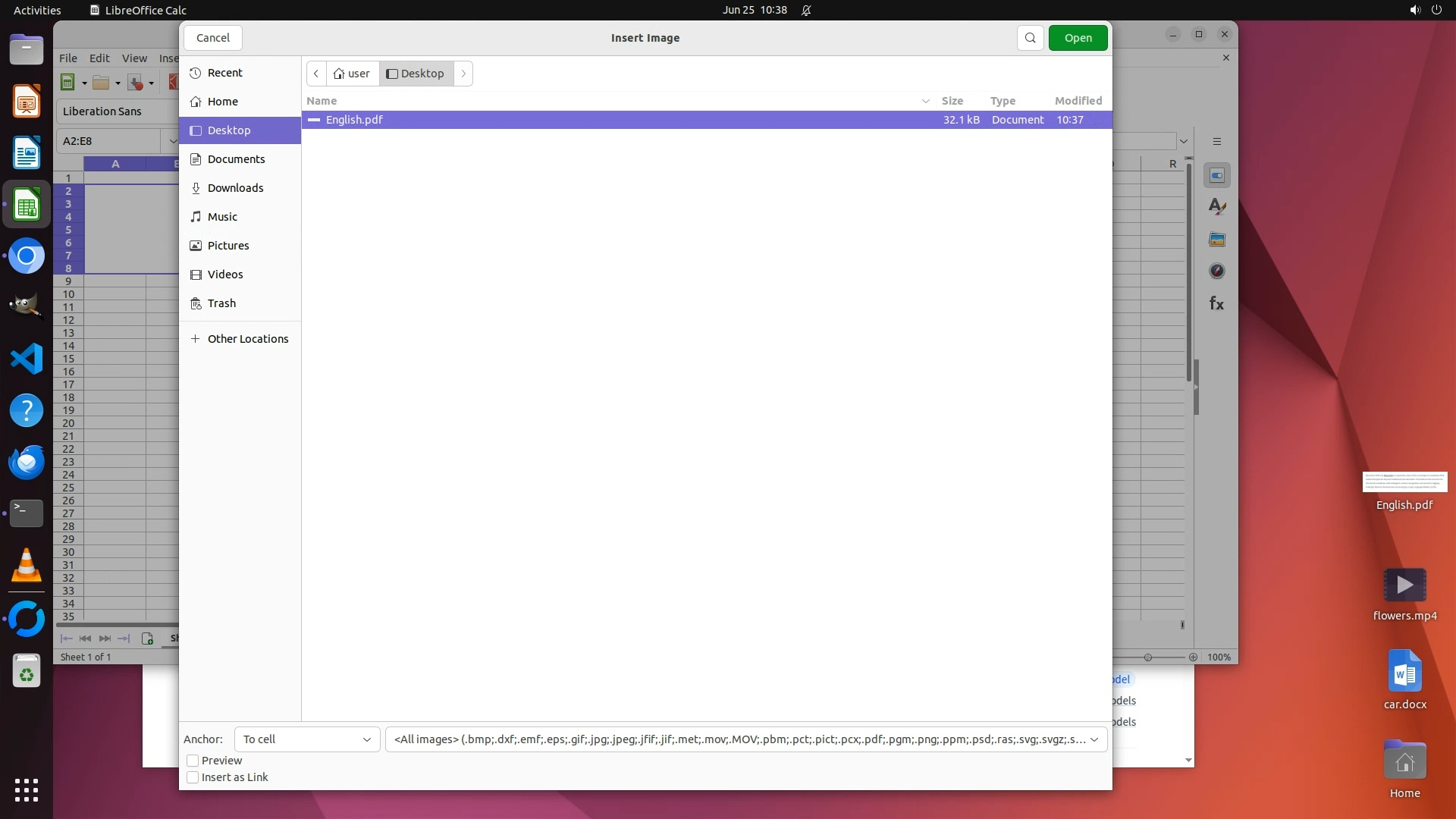Open the Functions fx sidebar icon
This screenshot has width=1456, height=819.
tap(1217, 304)
